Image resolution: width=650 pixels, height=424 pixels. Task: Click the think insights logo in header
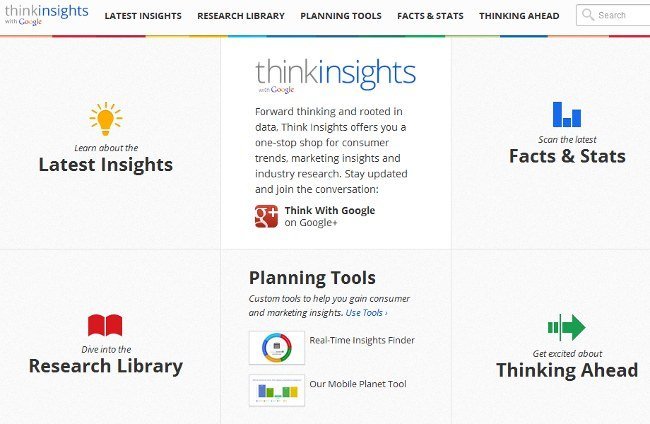[44, 14]
